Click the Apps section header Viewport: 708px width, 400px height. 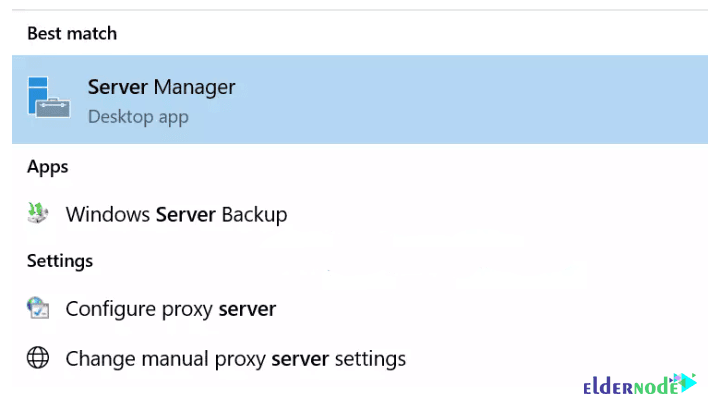click(x=47, y=166)
